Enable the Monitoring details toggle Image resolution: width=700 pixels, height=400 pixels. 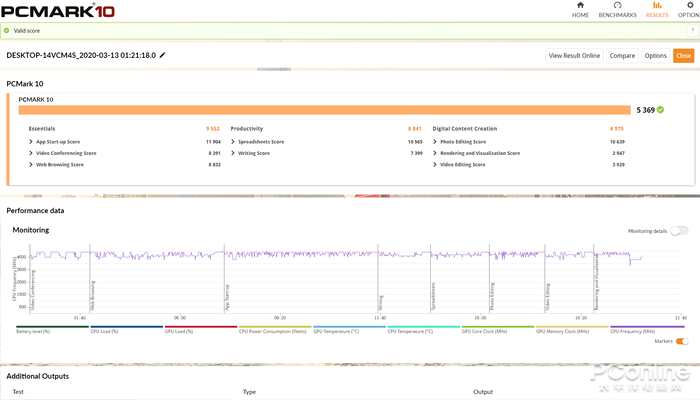click(x=679, y=231)
